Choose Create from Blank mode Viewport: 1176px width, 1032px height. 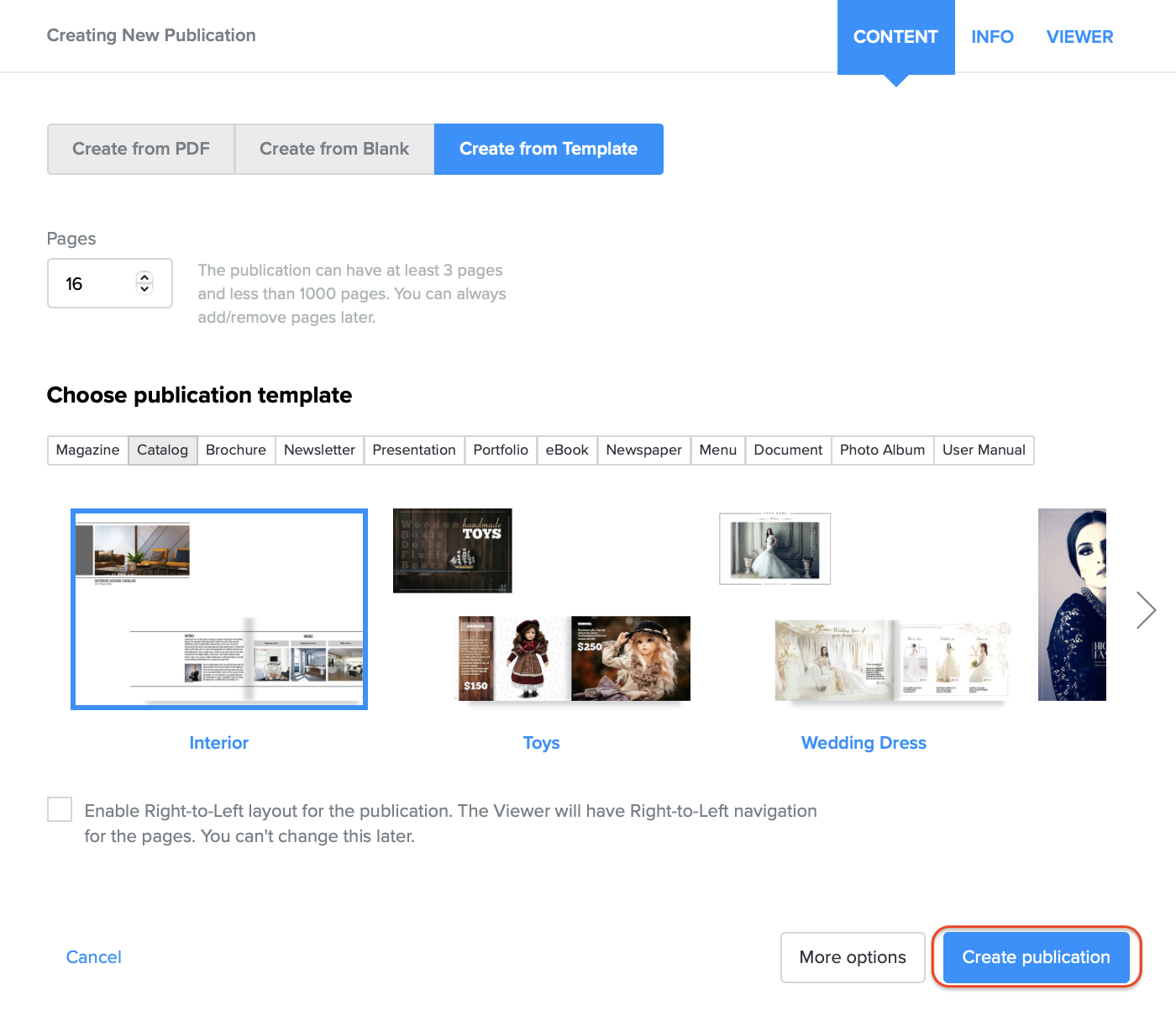pyautogui.click(x=333, y=149)
